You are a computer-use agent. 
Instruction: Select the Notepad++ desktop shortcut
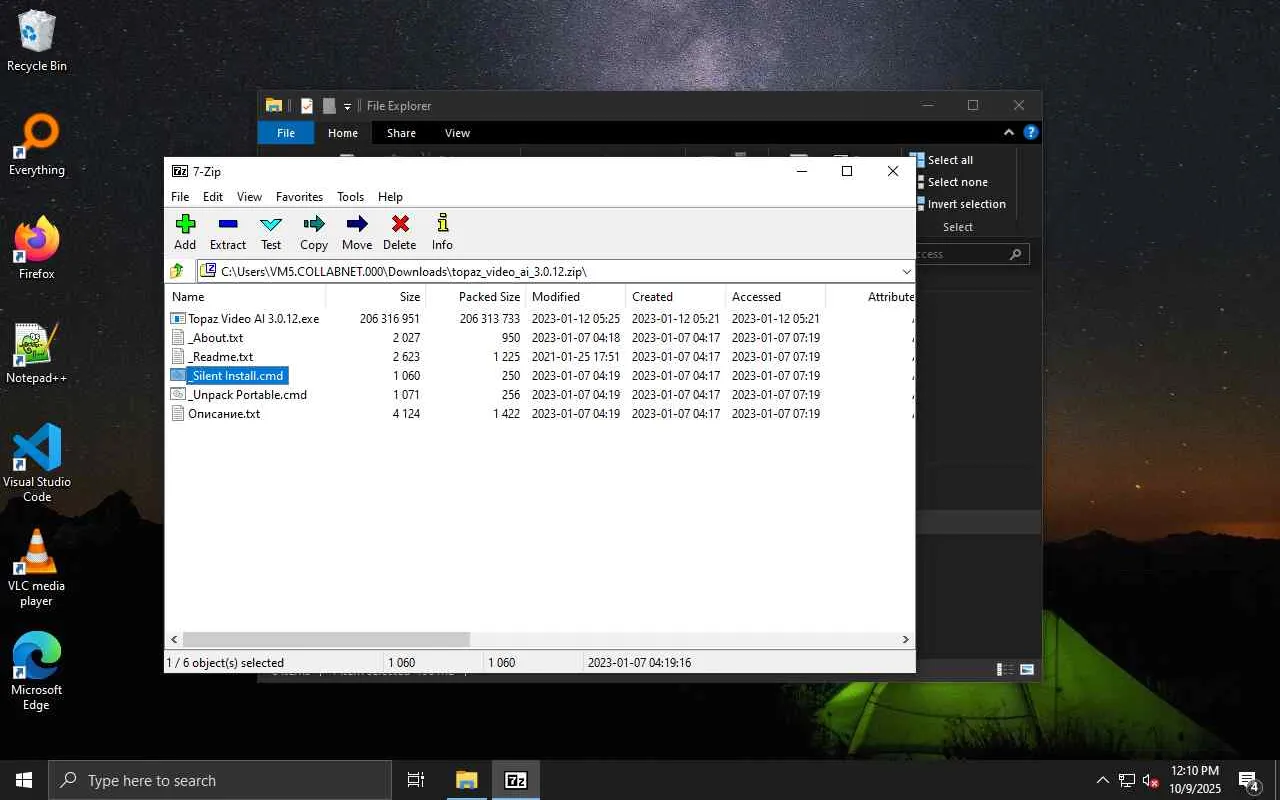(x=37, y=353)
